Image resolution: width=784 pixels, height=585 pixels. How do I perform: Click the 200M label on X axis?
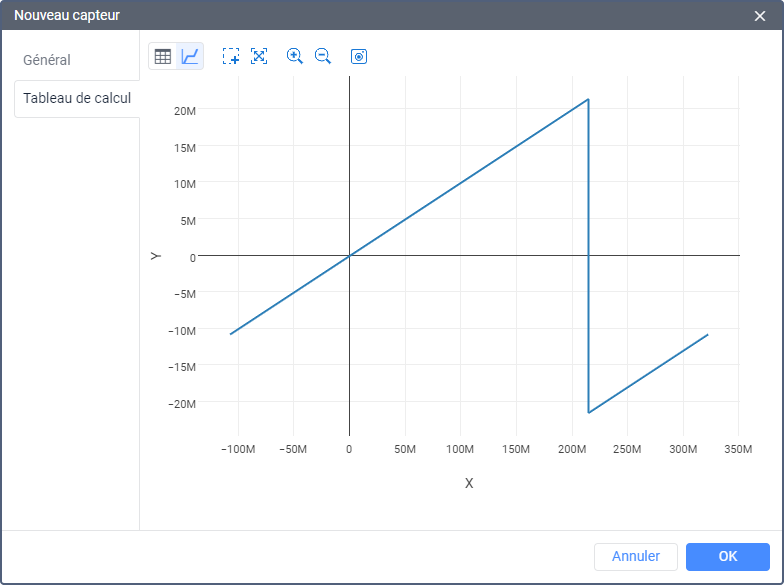[572, 449]
